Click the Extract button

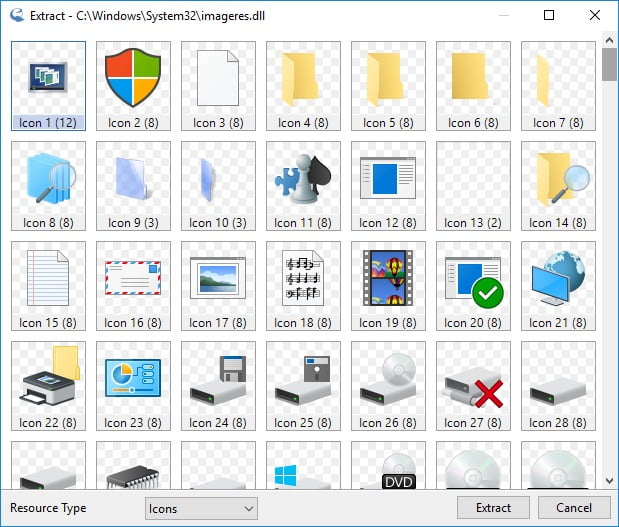493,508
